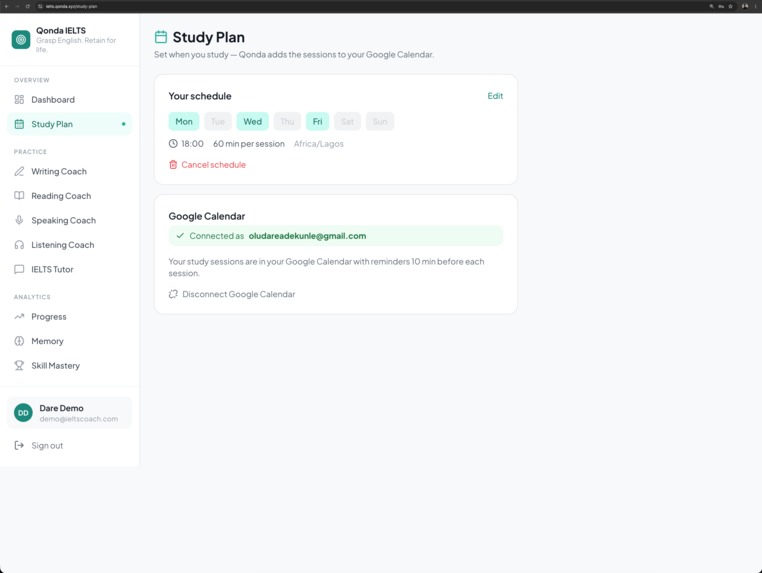762x573 pixels.
Task: Click the '60 min per session' text
Action: 249,143
